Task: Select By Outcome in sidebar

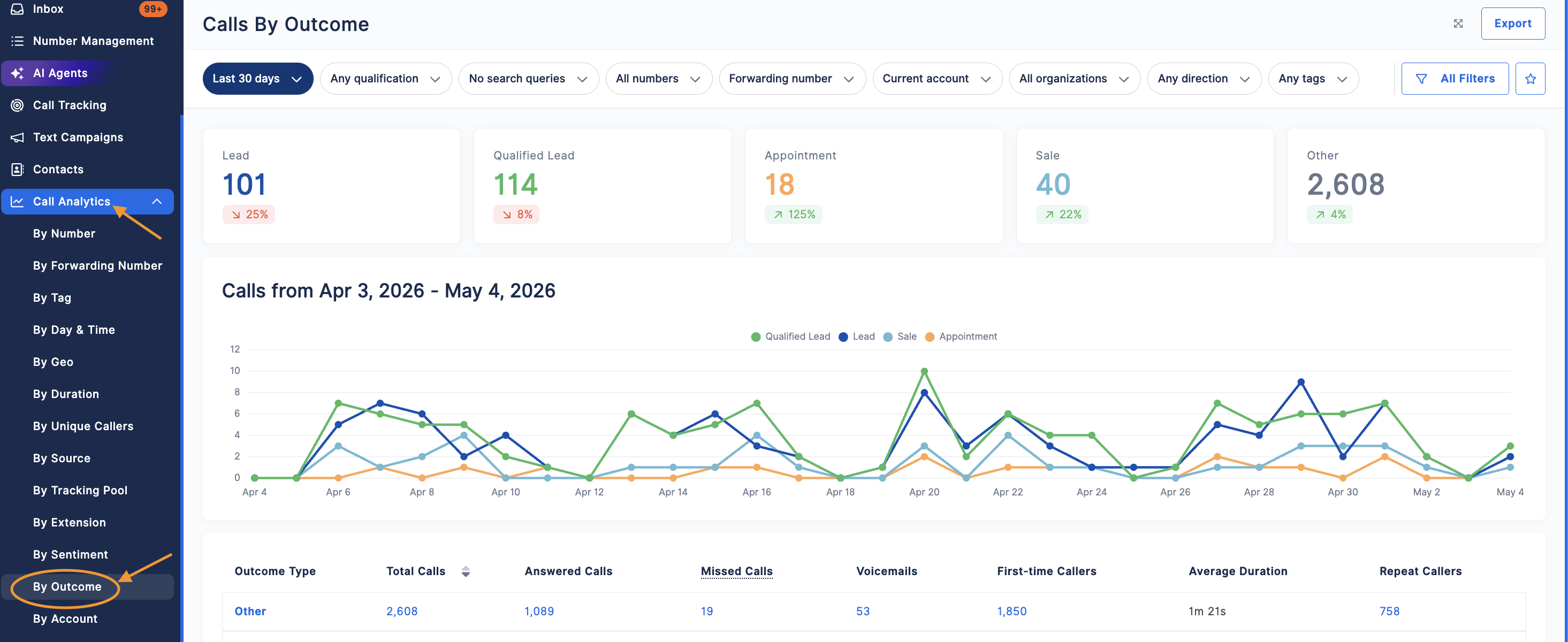Action: [x=67, y=586]
